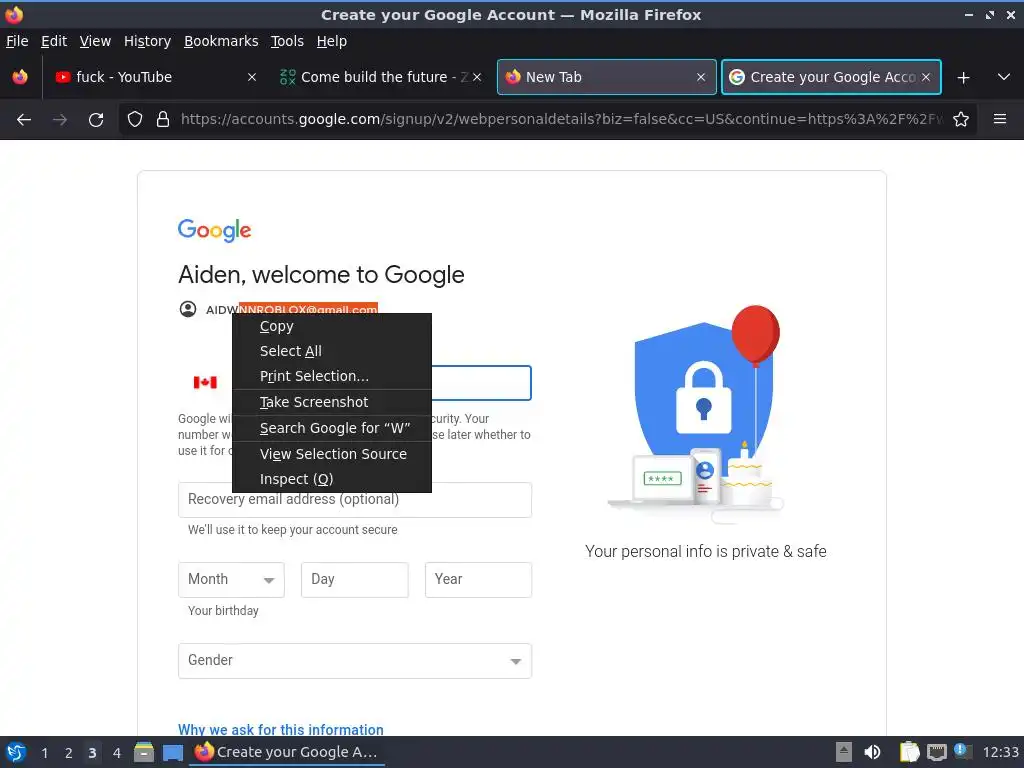The width and height of the screenshot is (1024, 768).
Task: Open Firefox hamburger application menu
Action: click(x=1000, y=119)
